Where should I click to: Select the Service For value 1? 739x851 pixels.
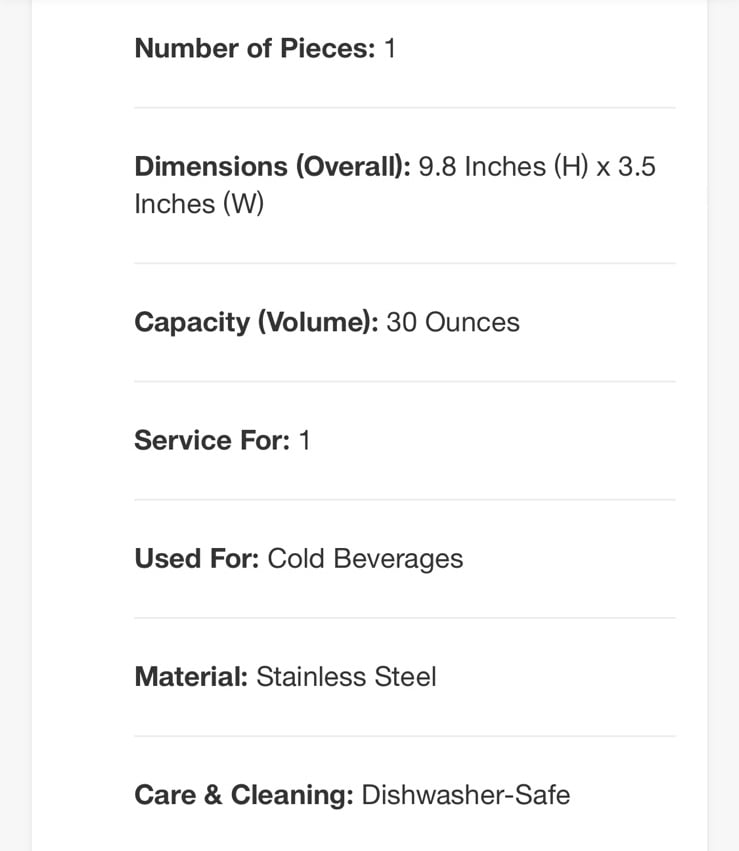pyautogui.click(x=304, y=440)
